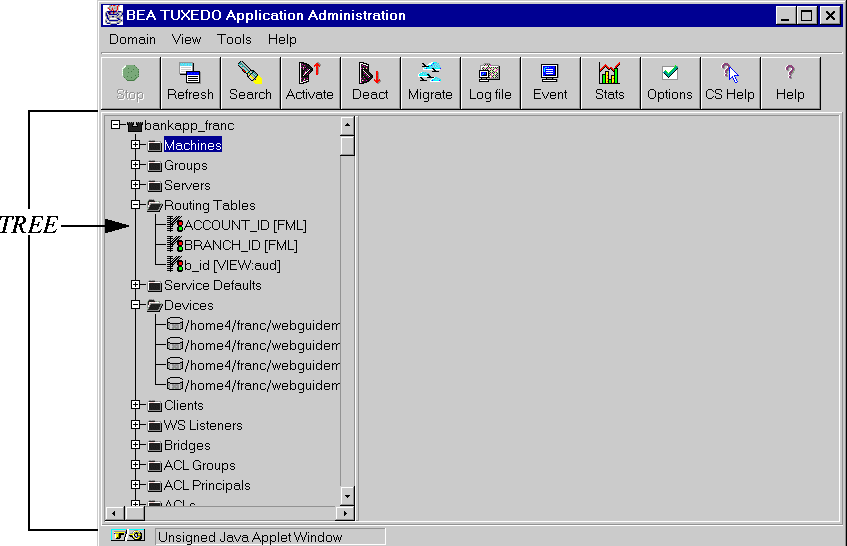This screenshot has width=847, height=546.
Task: Refresh the domain view
Action: pyautogui.click(x=191, y=84)
